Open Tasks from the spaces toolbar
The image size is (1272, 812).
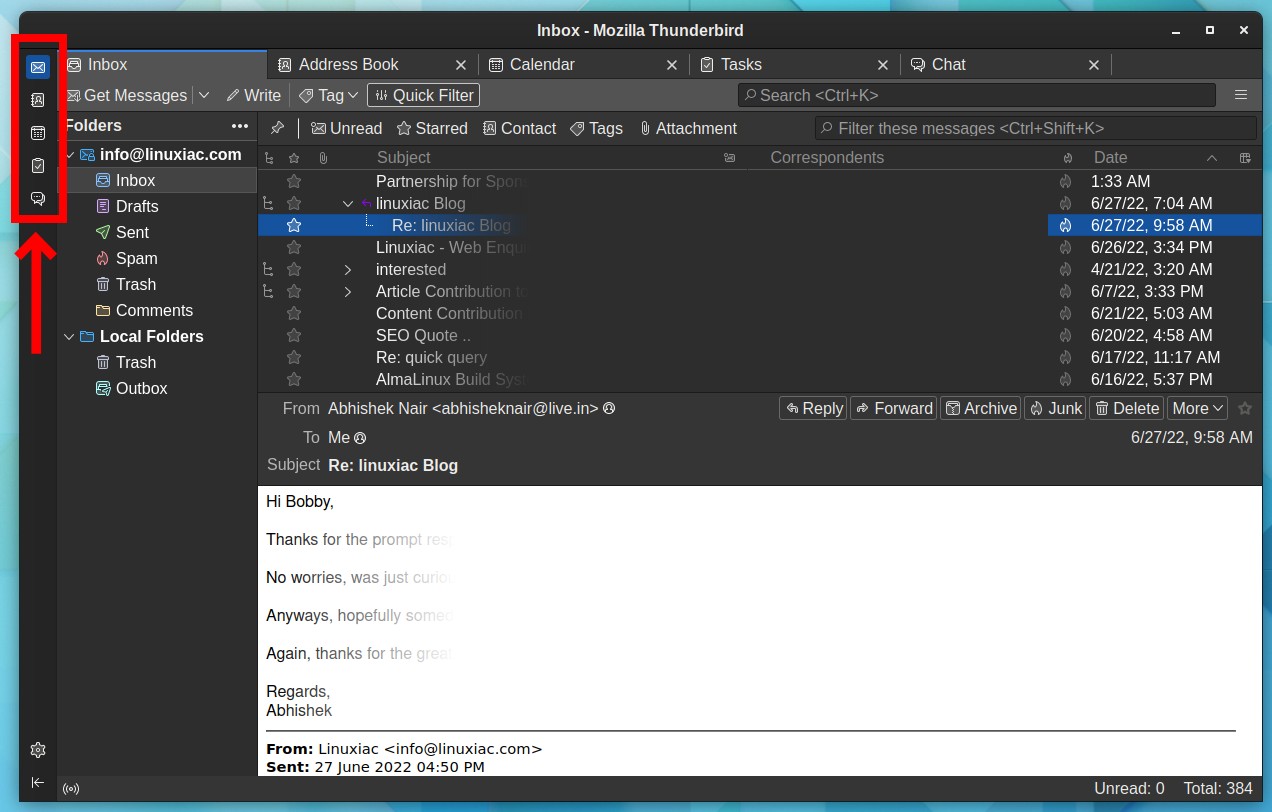click(x=38, y=165)
